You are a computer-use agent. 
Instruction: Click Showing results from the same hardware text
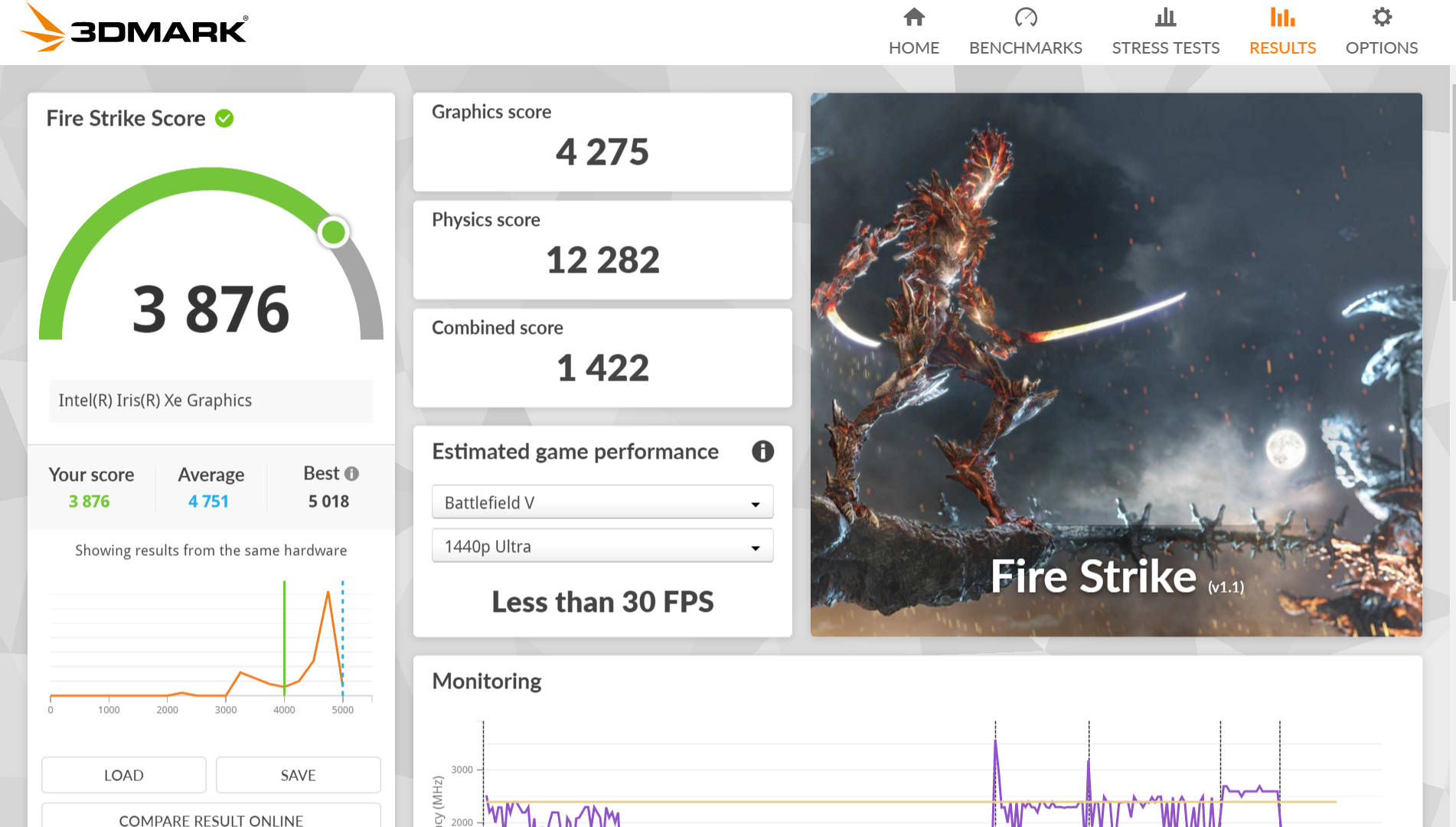point(211,551)
